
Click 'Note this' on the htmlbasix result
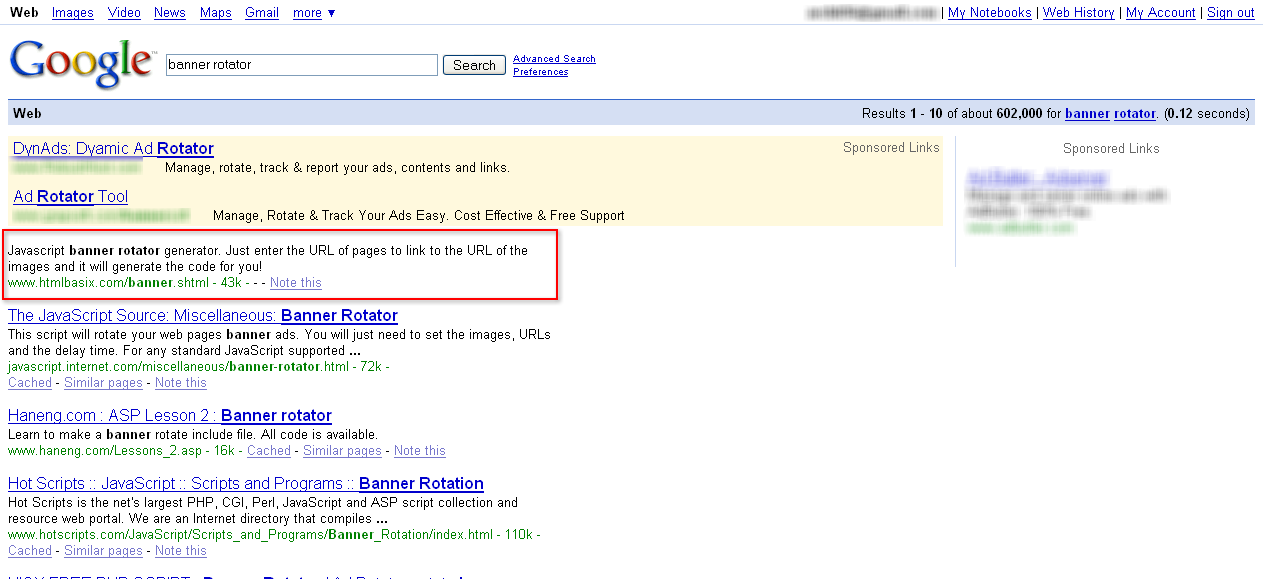pos(295,283)
